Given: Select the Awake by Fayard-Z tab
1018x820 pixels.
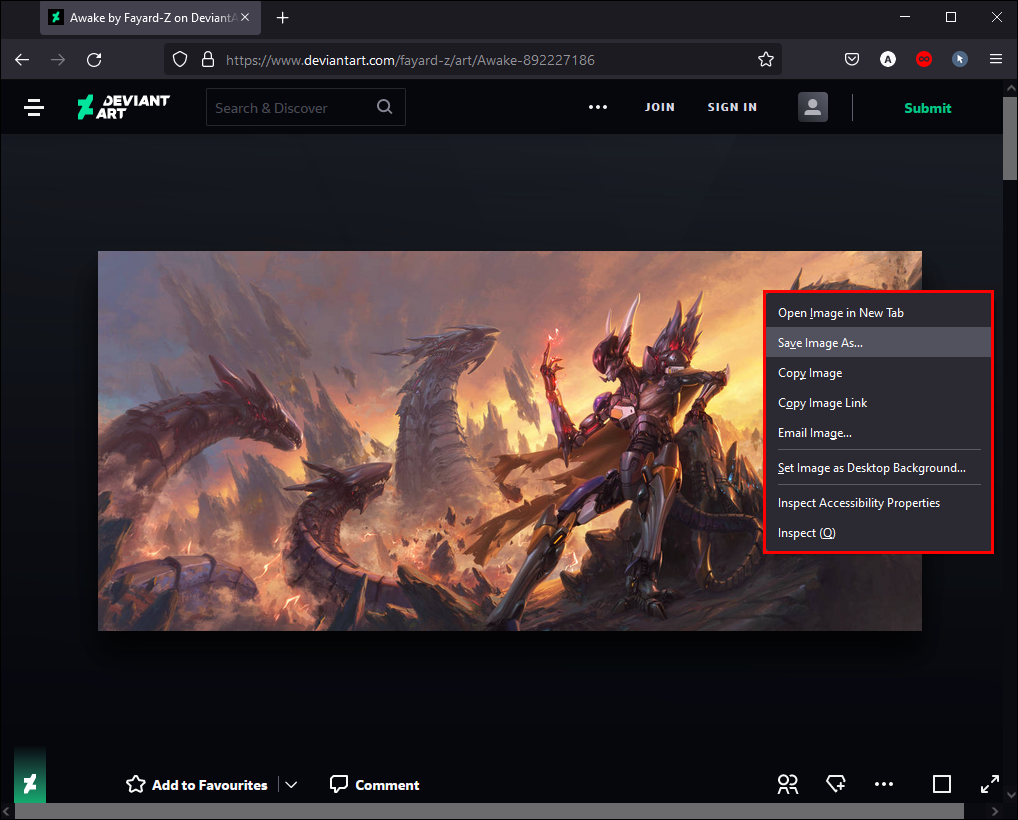Looking at the screenshot, I should (x=151, y=18).
